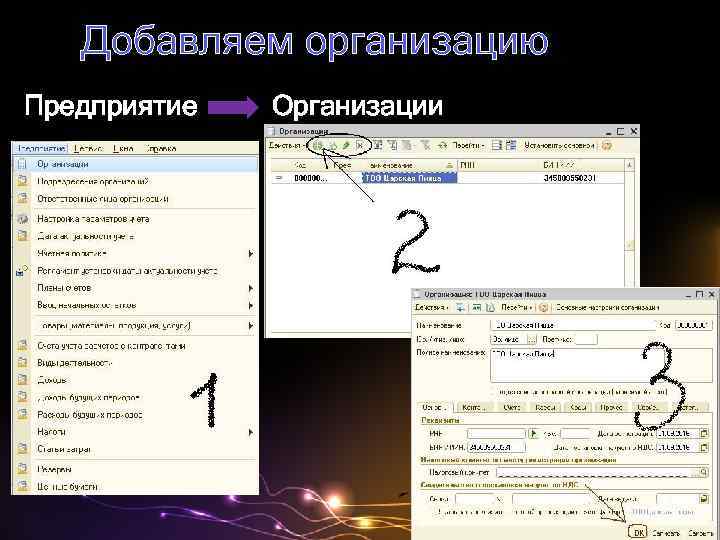The width and height of the screenshot is (720, 540).
Task: Open Действия dropdown in organization form
Action: (432, 307)
